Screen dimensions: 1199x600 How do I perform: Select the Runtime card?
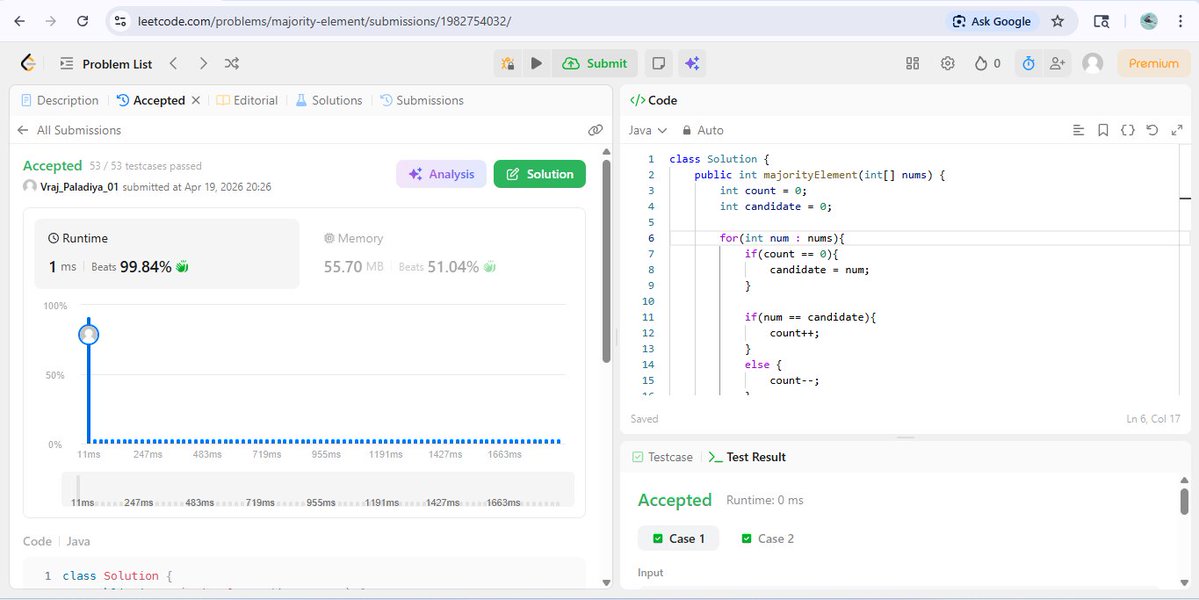pyautogui.click(x=167, y=254)
